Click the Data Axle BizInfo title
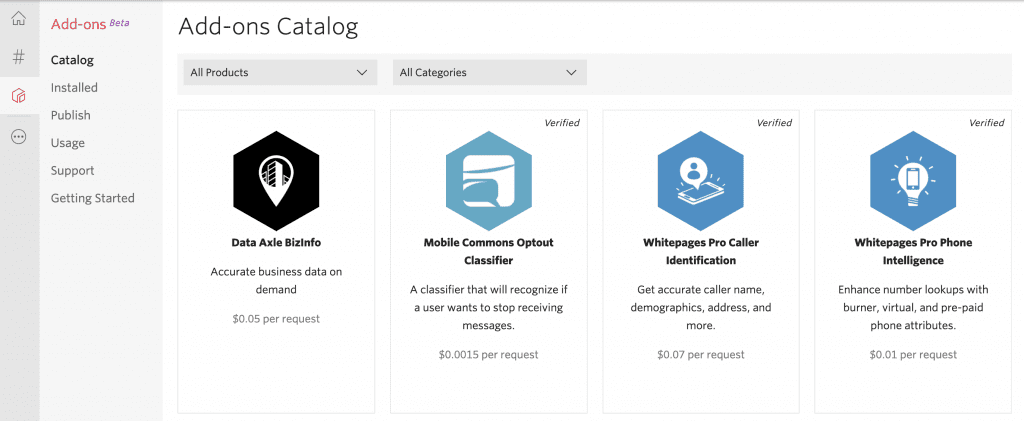The height and width of the screenshot is (421, 1024). coord(276,242)
